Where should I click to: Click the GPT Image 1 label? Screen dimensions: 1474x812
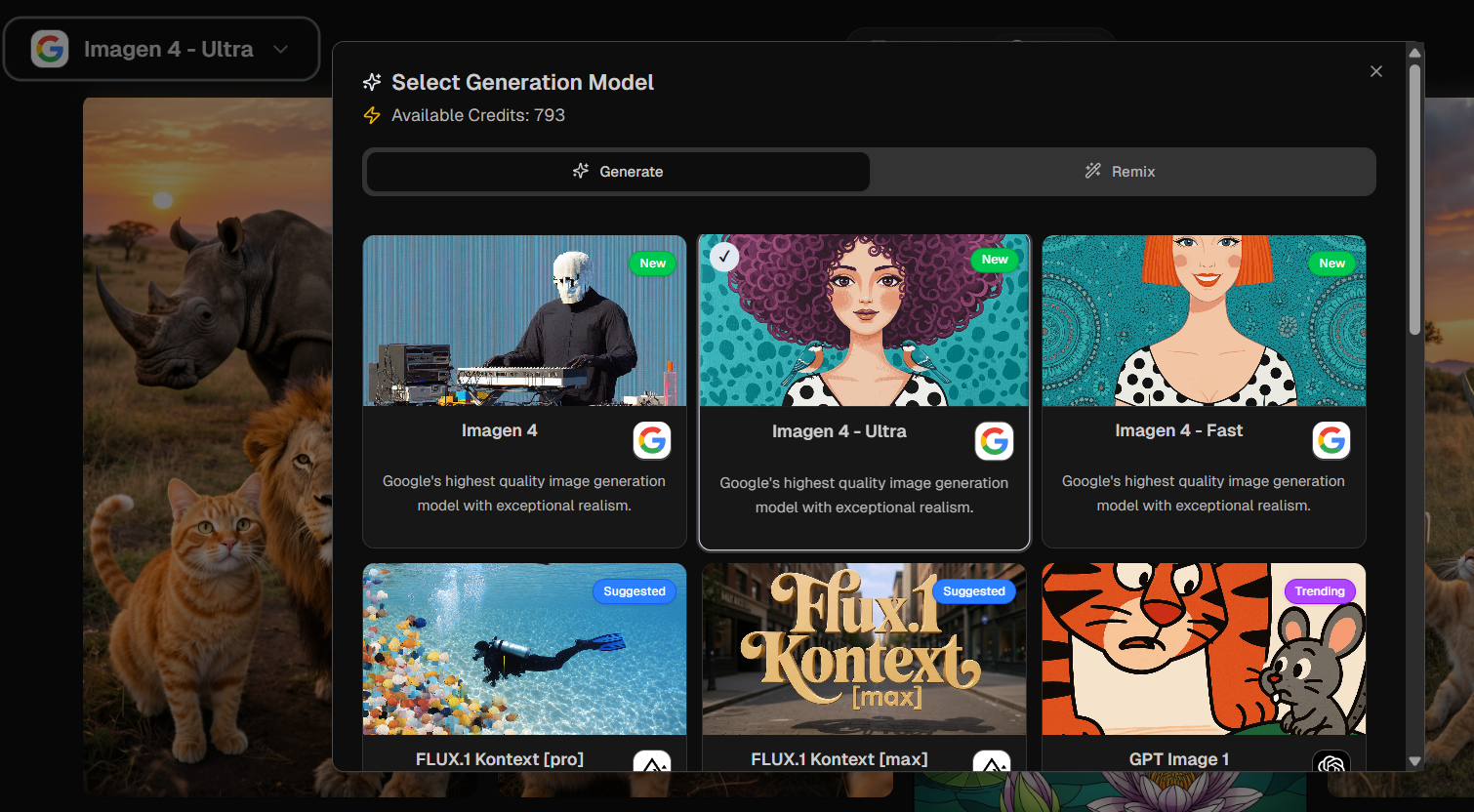1179,759
